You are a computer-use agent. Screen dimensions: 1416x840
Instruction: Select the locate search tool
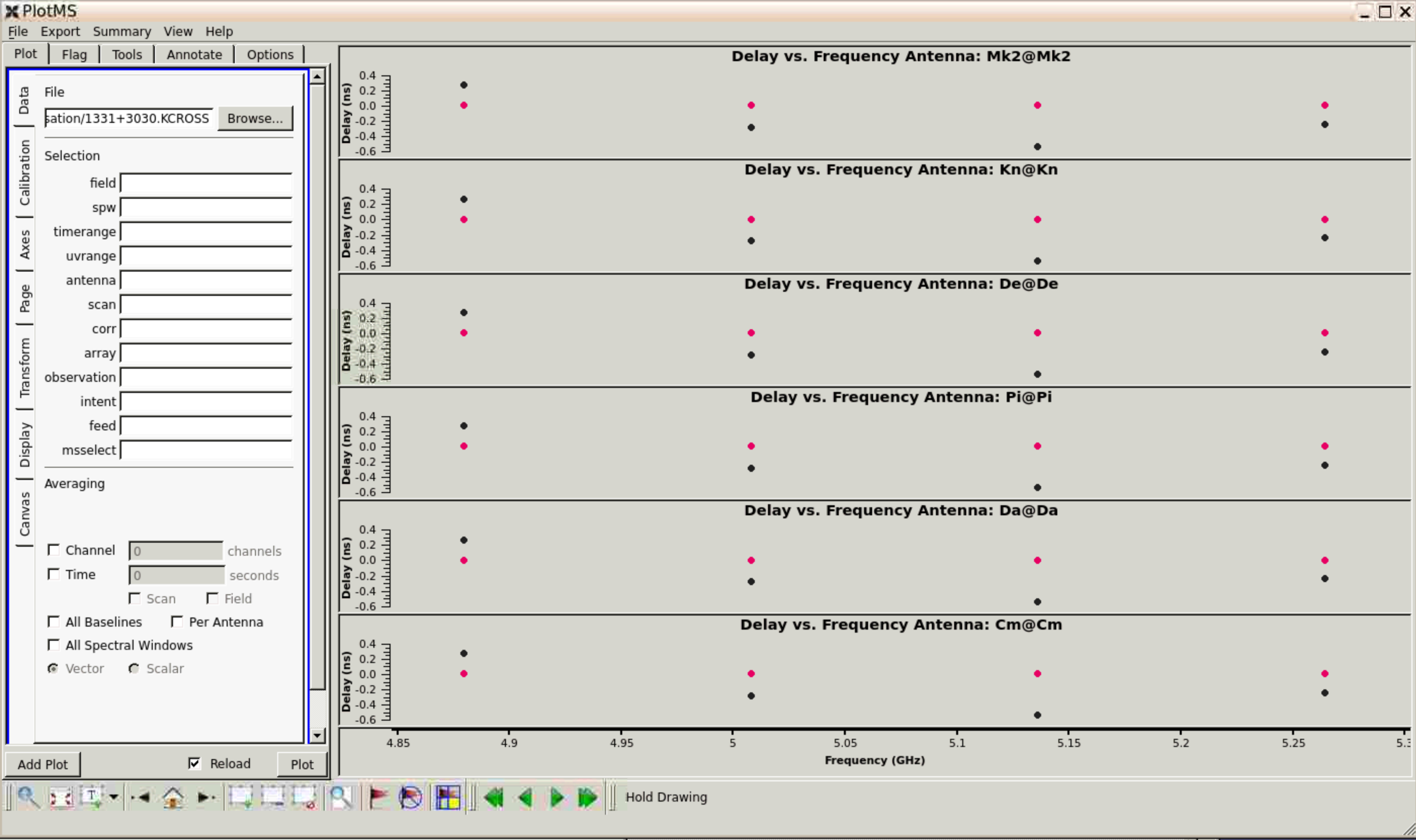[341, 797]
